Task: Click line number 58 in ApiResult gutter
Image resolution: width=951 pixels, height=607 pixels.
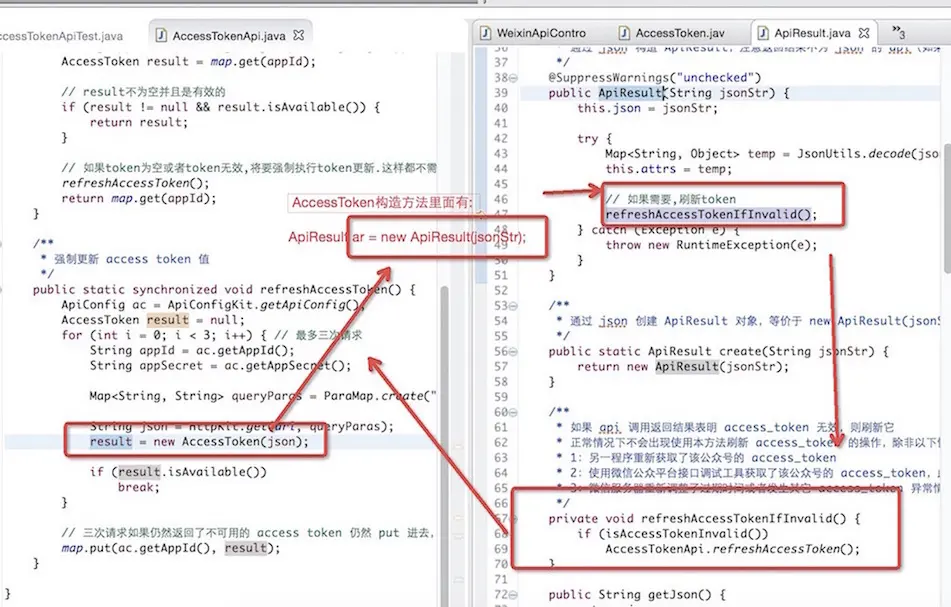Action: [500, 381]
